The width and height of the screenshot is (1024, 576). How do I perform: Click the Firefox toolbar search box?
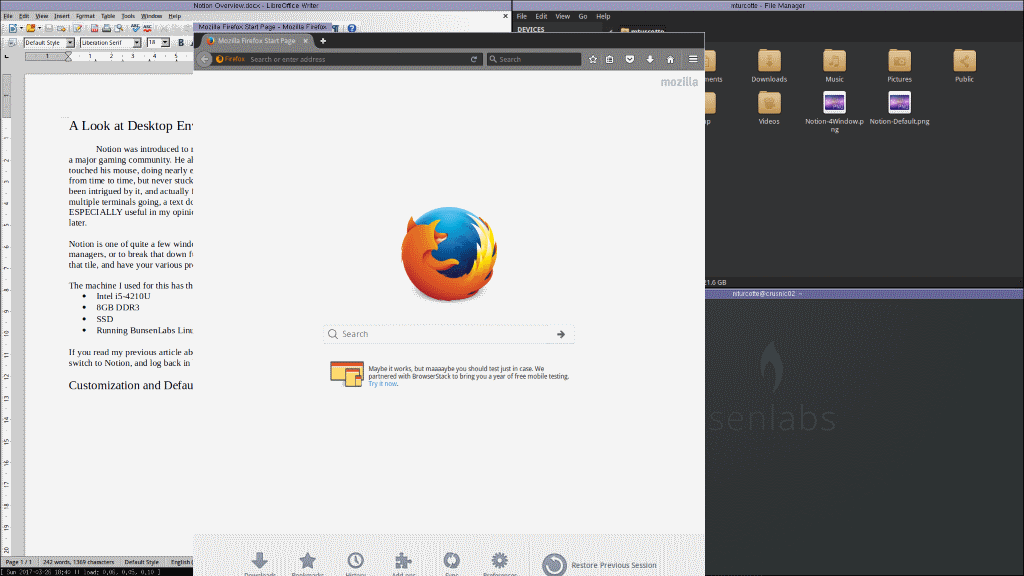534,59
